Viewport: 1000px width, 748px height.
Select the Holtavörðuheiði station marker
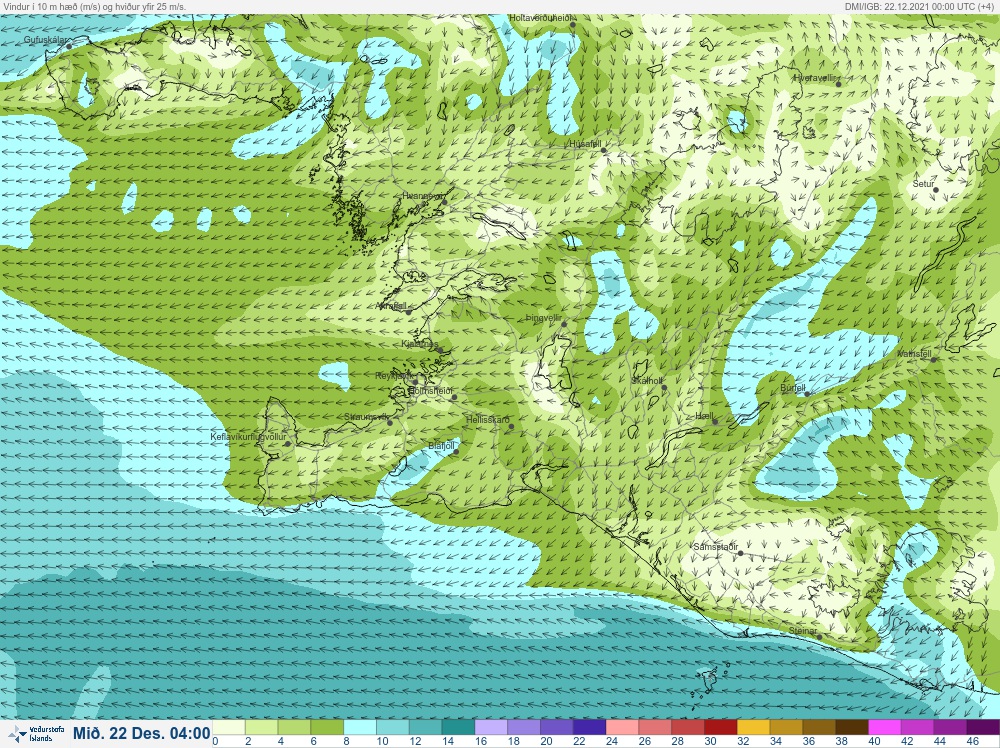573,25
